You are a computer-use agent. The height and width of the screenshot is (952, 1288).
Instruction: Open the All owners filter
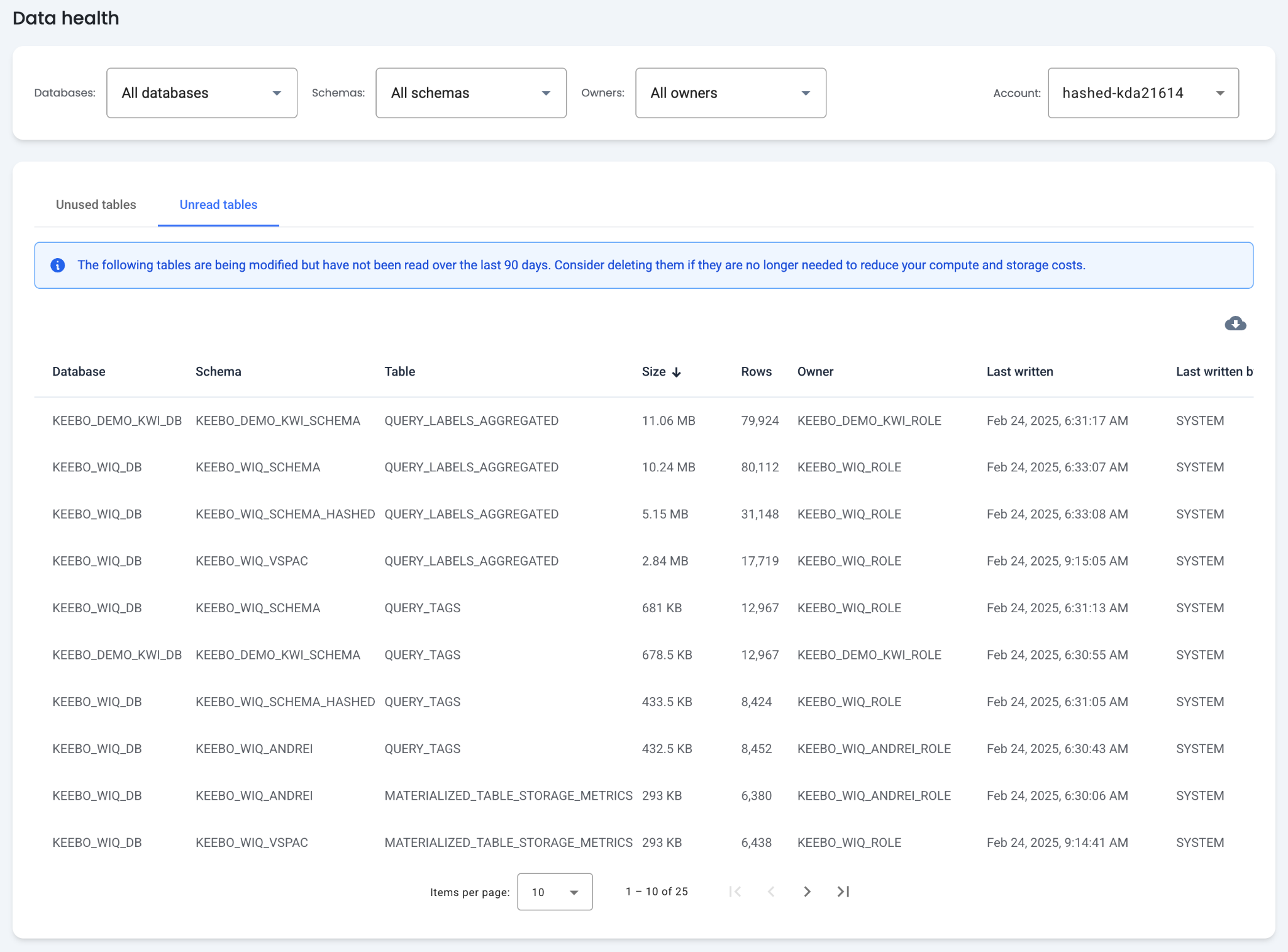tap(730, 93)
